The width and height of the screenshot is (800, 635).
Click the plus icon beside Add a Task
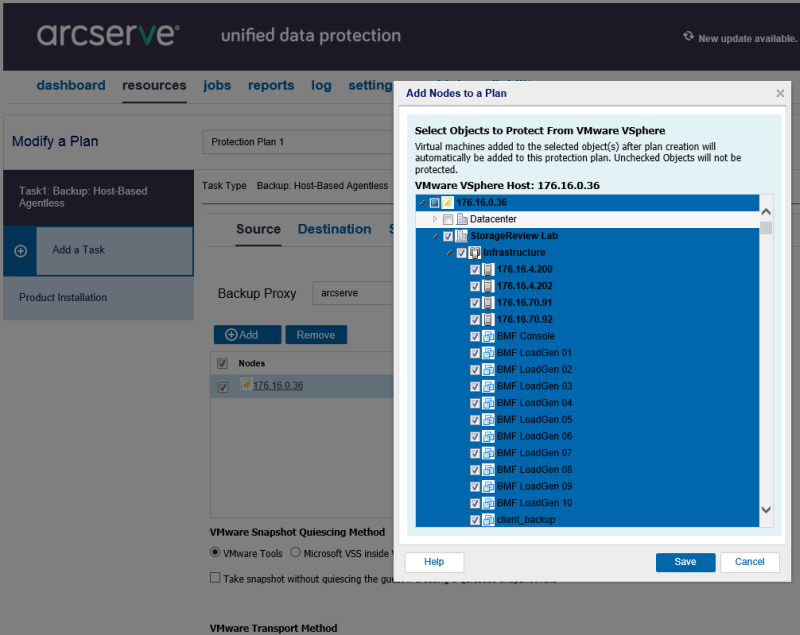[20, 251]
